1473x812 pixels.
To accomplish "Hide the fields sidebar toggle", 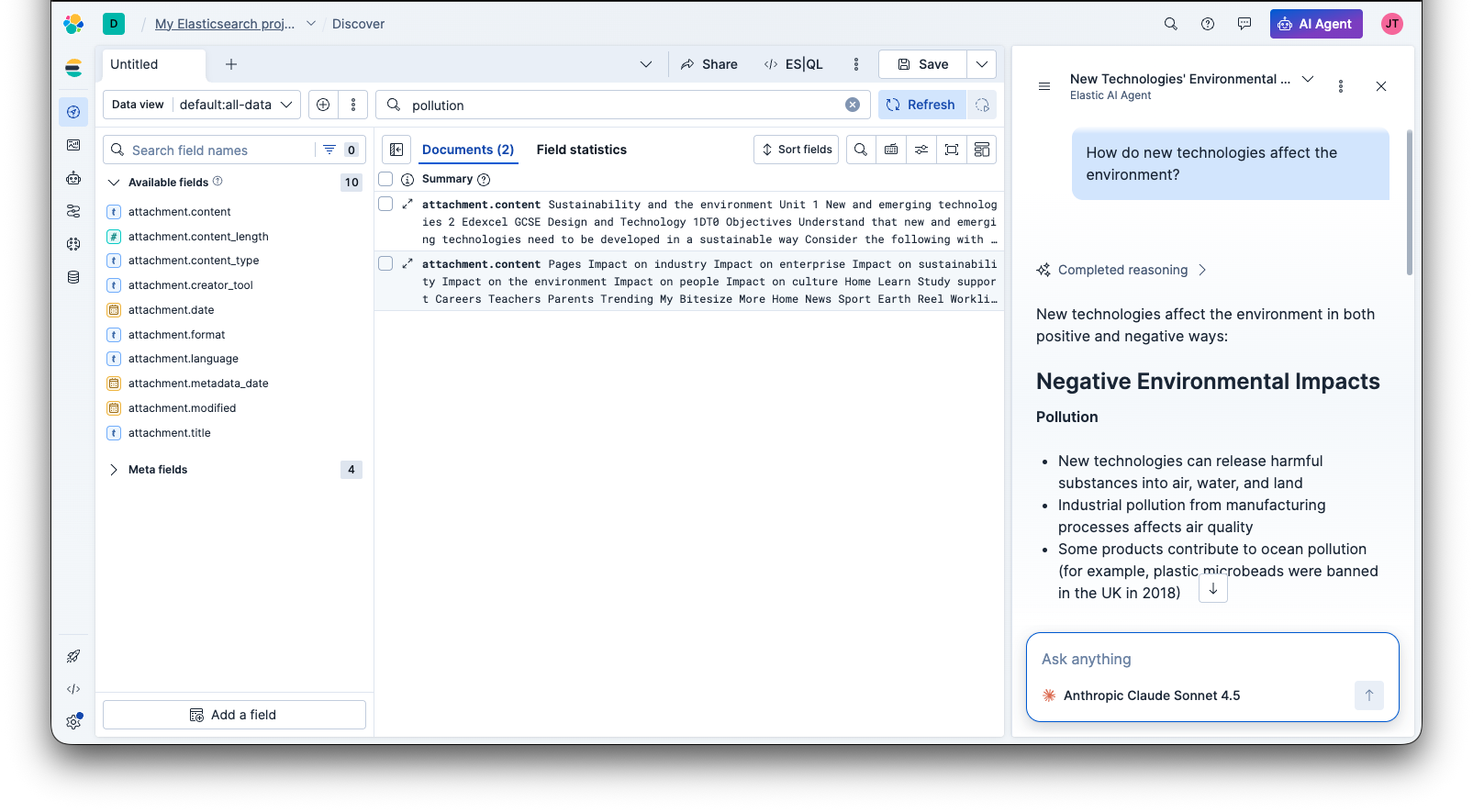I will (396, 150).
